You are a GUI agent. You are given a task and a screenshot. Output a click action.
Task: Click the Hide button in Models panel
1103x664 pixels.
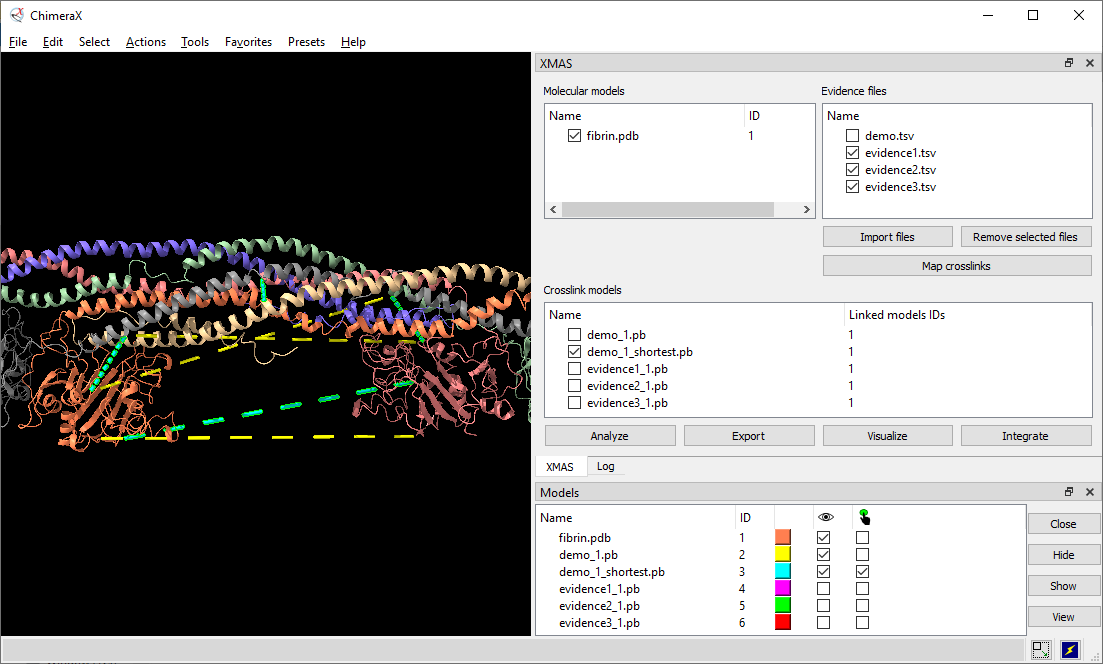(1063, 555)
